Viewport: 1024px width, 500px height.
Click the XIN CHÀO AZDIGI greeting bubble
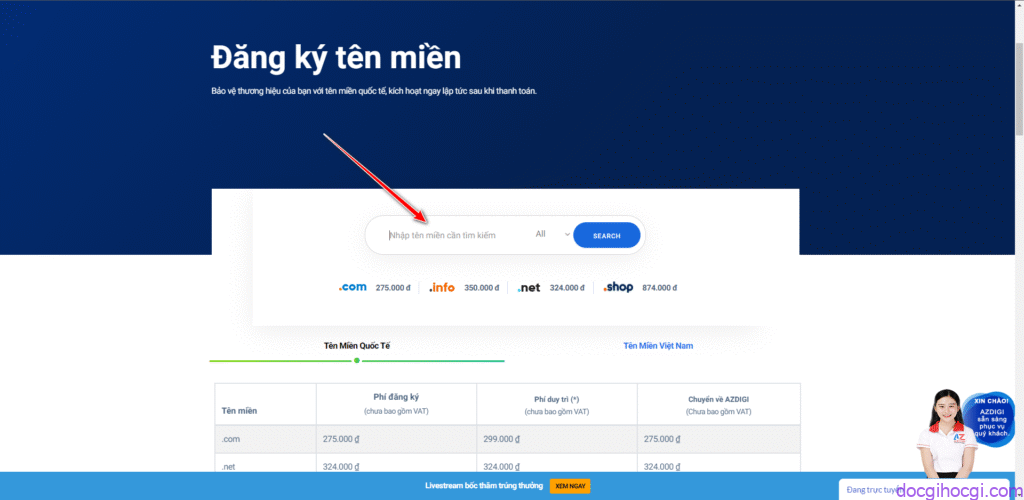click(x=991, y=420)
